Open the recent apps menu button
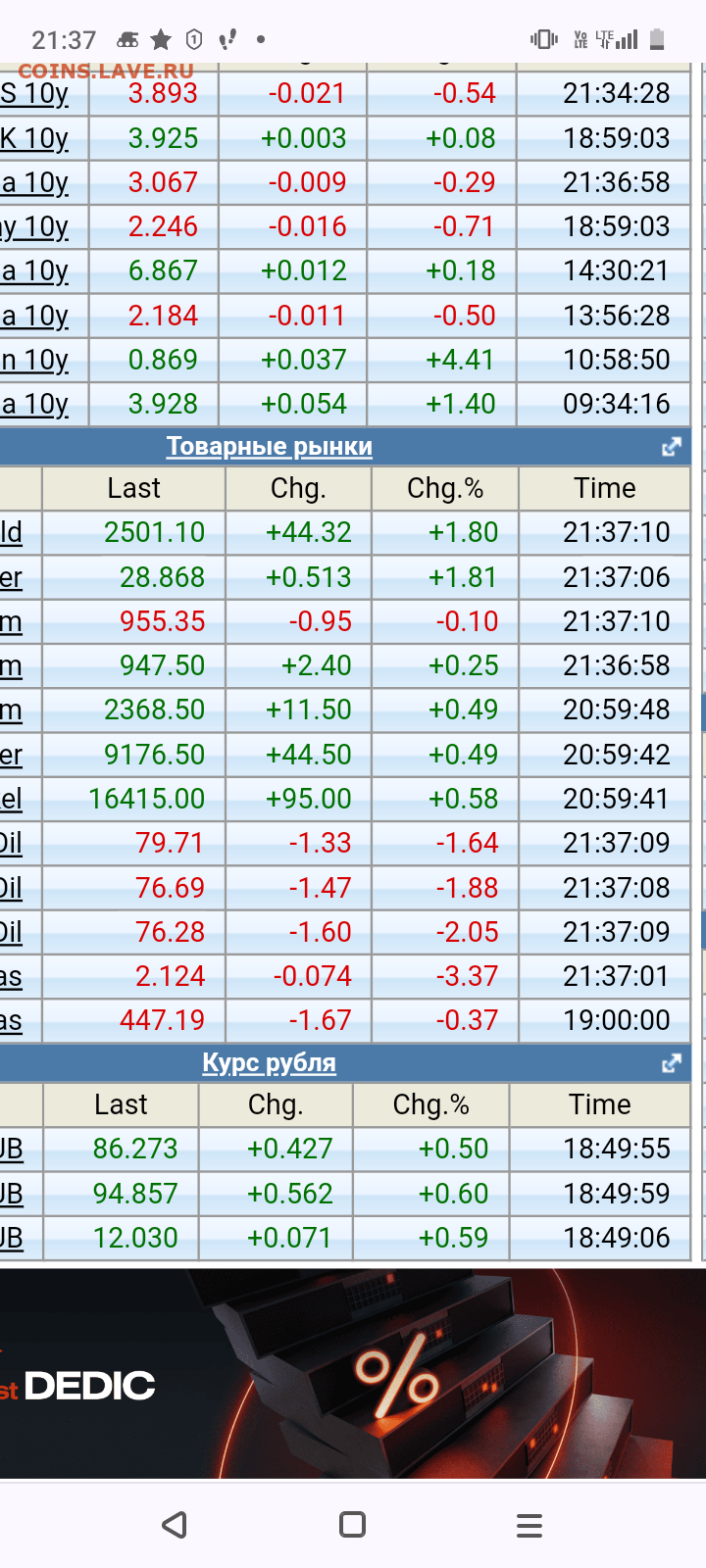 point(529,1525)
